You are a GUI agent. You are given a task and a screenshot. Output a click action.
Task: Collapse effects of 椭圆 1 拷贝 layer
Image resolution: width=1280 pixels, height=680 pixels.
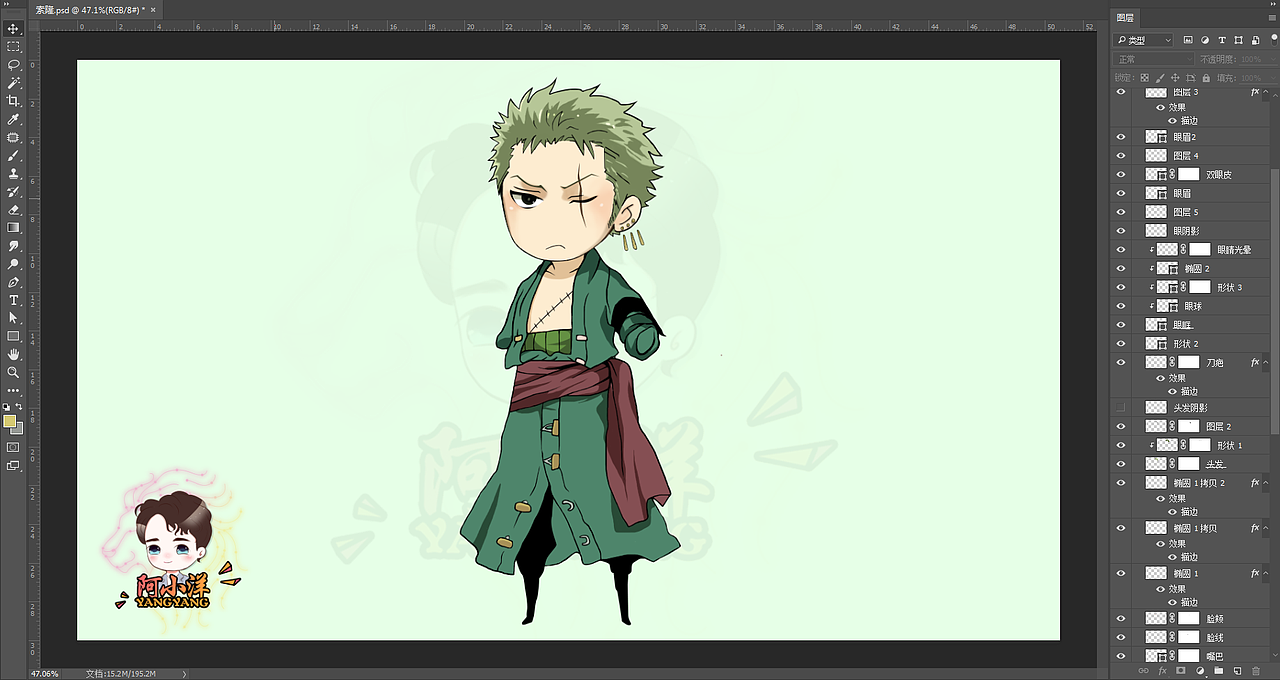pyautogui.click(x=1264, y=527)
